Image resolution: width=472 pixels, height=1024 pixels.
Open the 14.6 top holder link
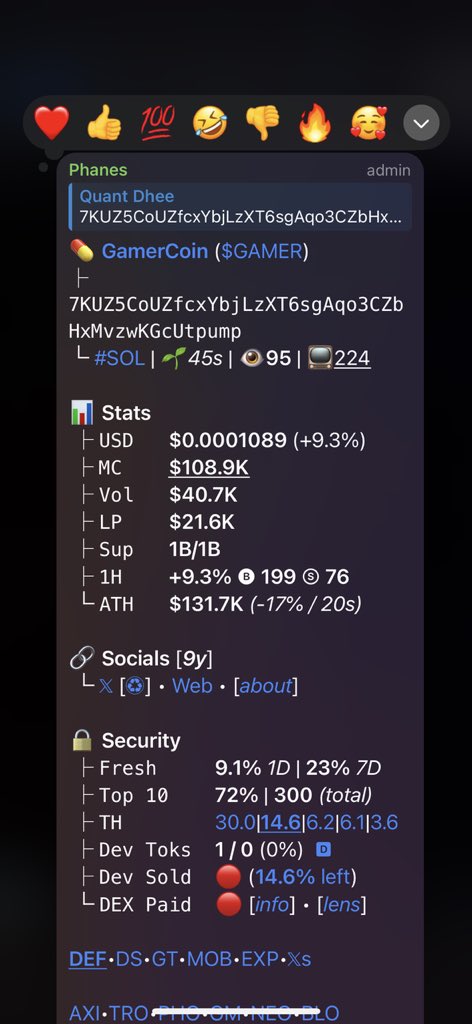pos(281,823)
